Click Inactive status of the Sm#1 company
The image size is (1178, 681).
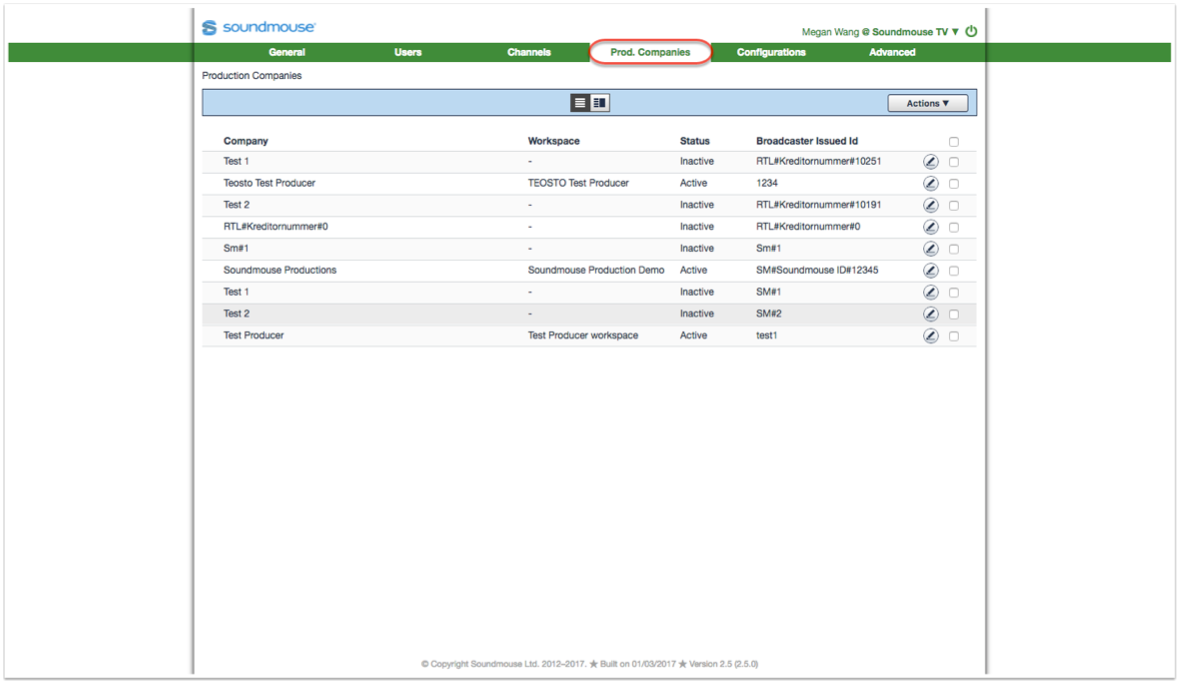[696, 248]
